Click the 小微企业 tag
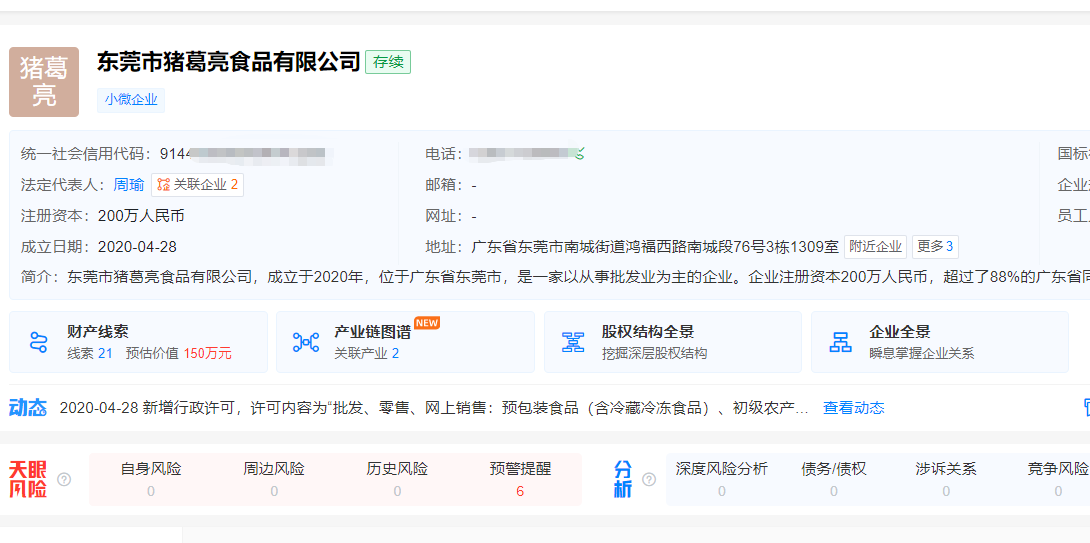Image resolution: width=1090 pixels, height=543 pixels. tap(131, 100)
